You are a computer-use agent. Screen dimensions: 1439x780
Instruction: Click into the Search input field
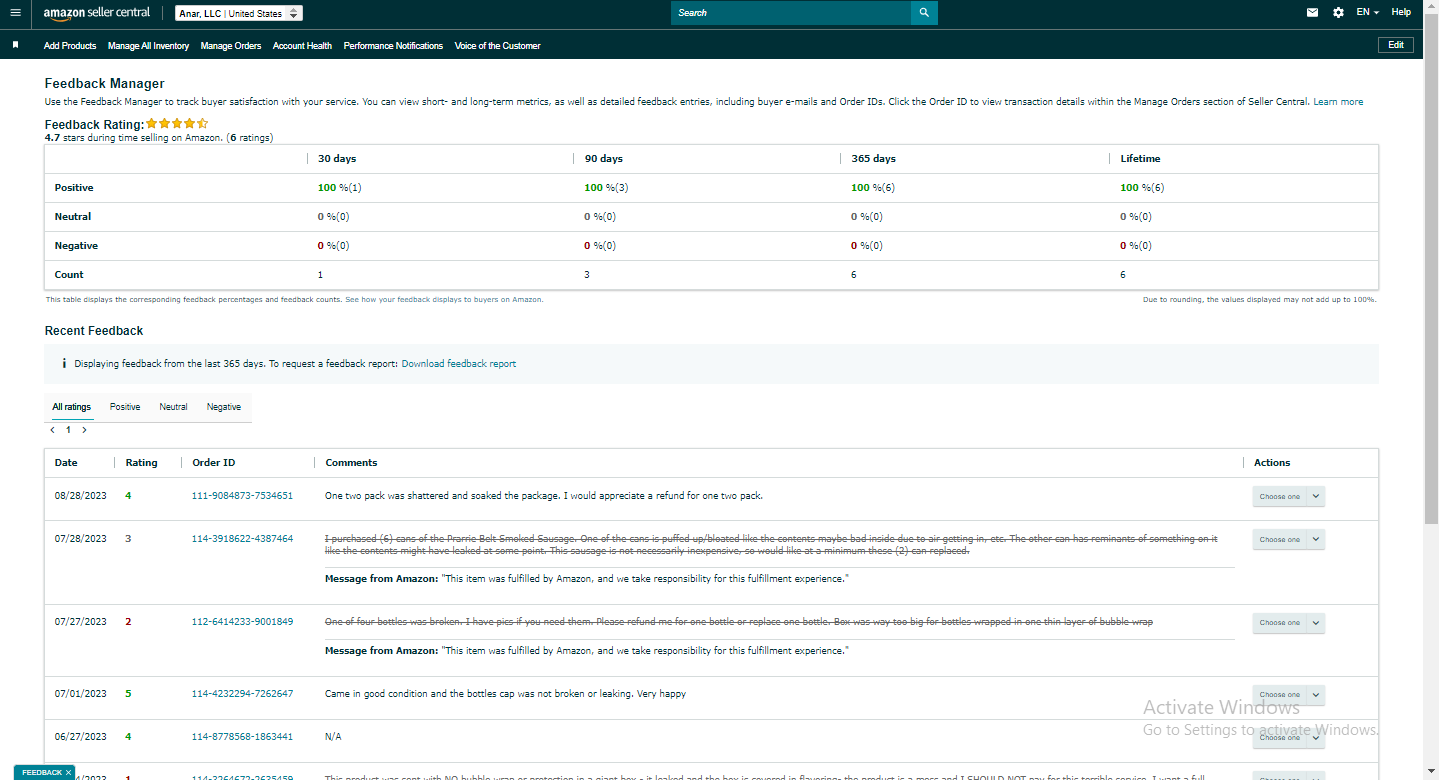tap(791, 13)
